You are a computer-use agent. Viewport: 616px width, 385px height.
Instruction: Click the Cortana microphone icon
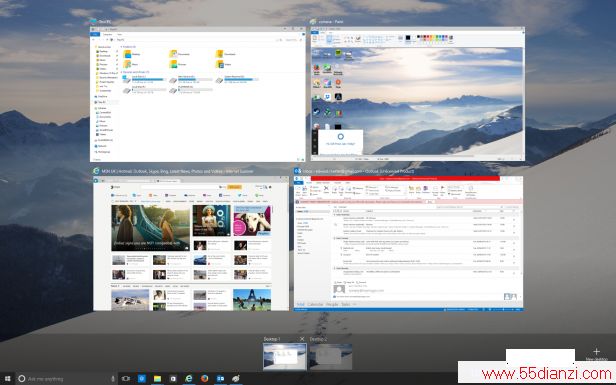[113, 379]
